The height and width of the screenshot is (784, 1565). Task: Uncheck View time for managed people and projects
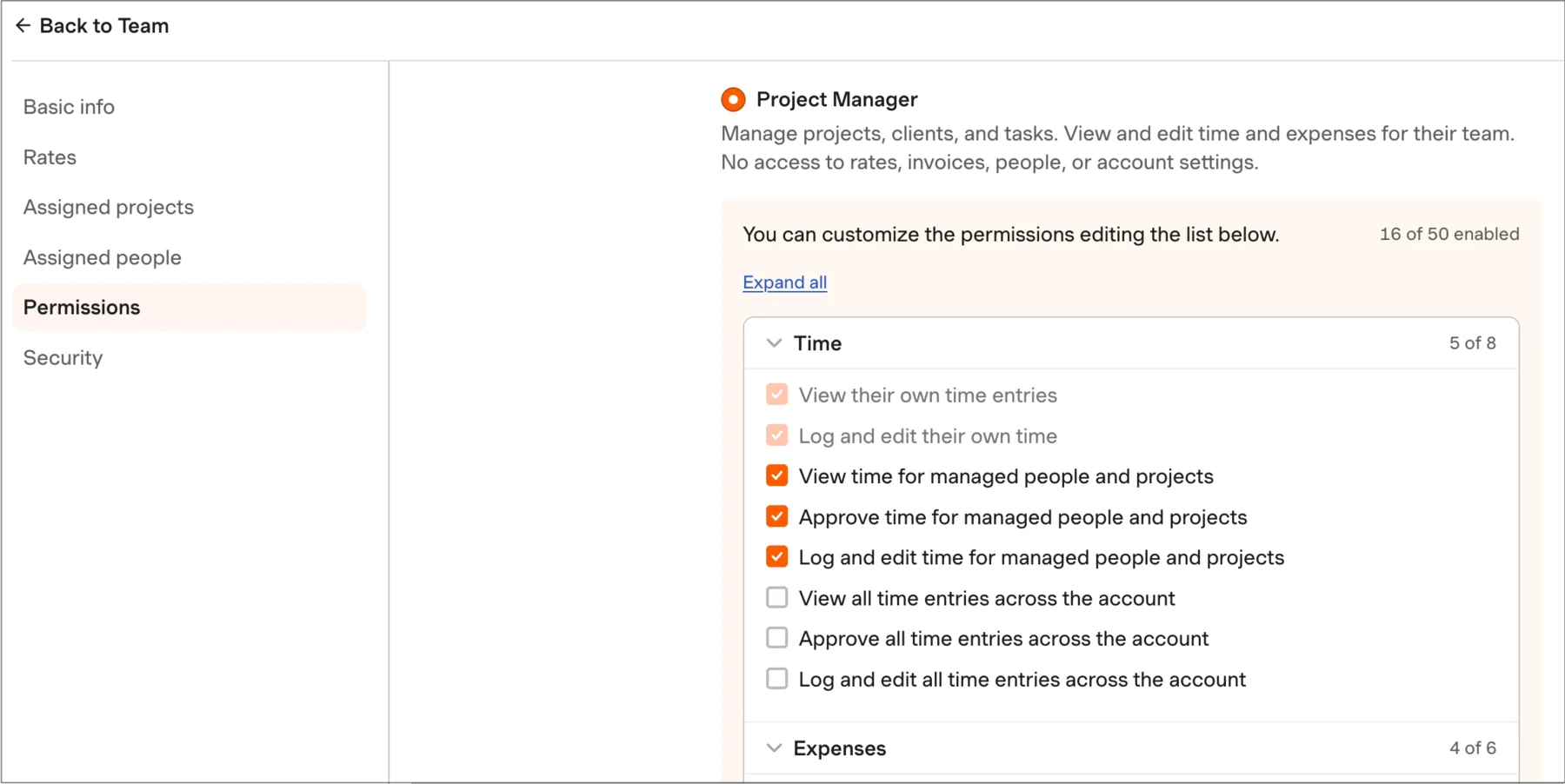coord(776,476)
